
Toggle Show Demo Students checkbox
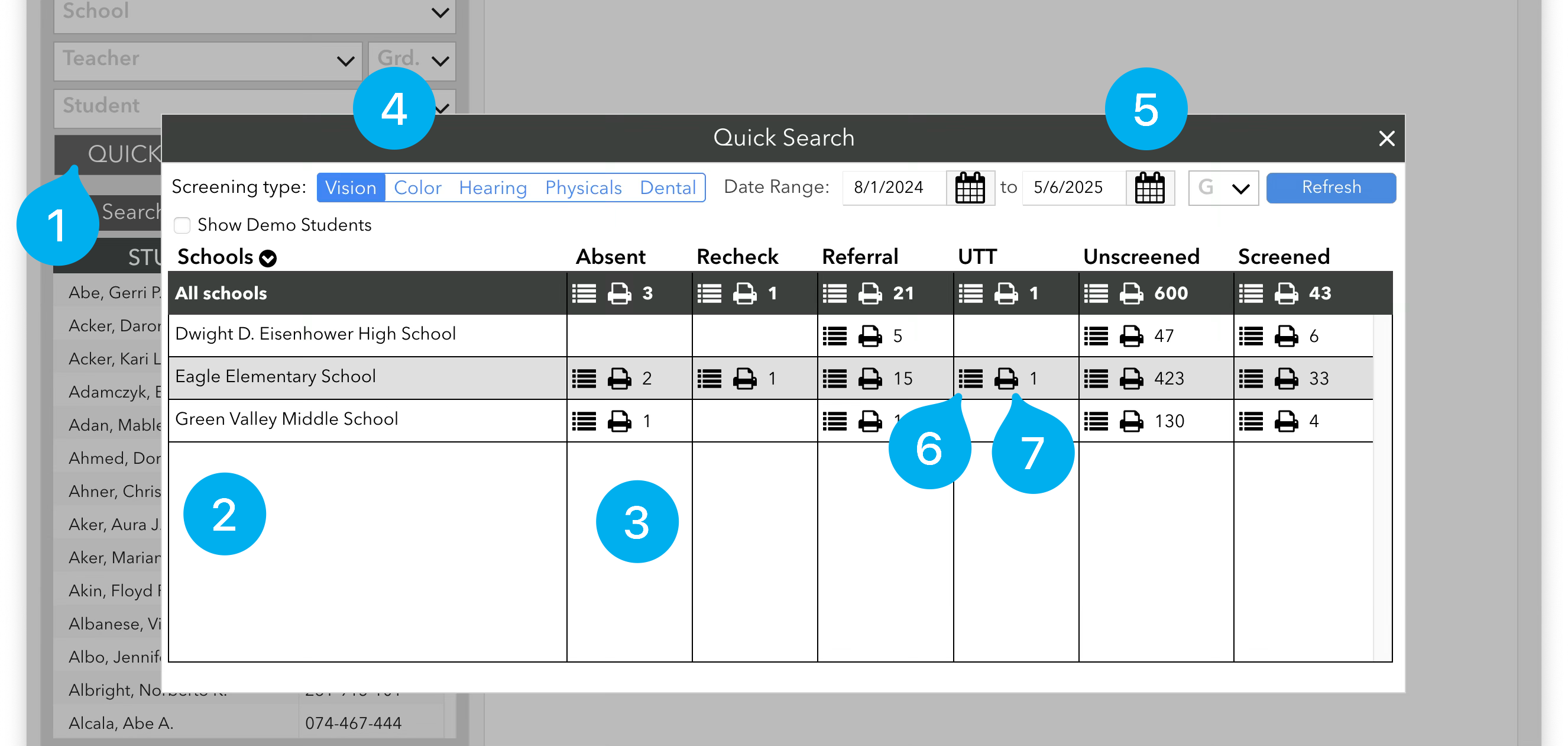tap(182, 225)
